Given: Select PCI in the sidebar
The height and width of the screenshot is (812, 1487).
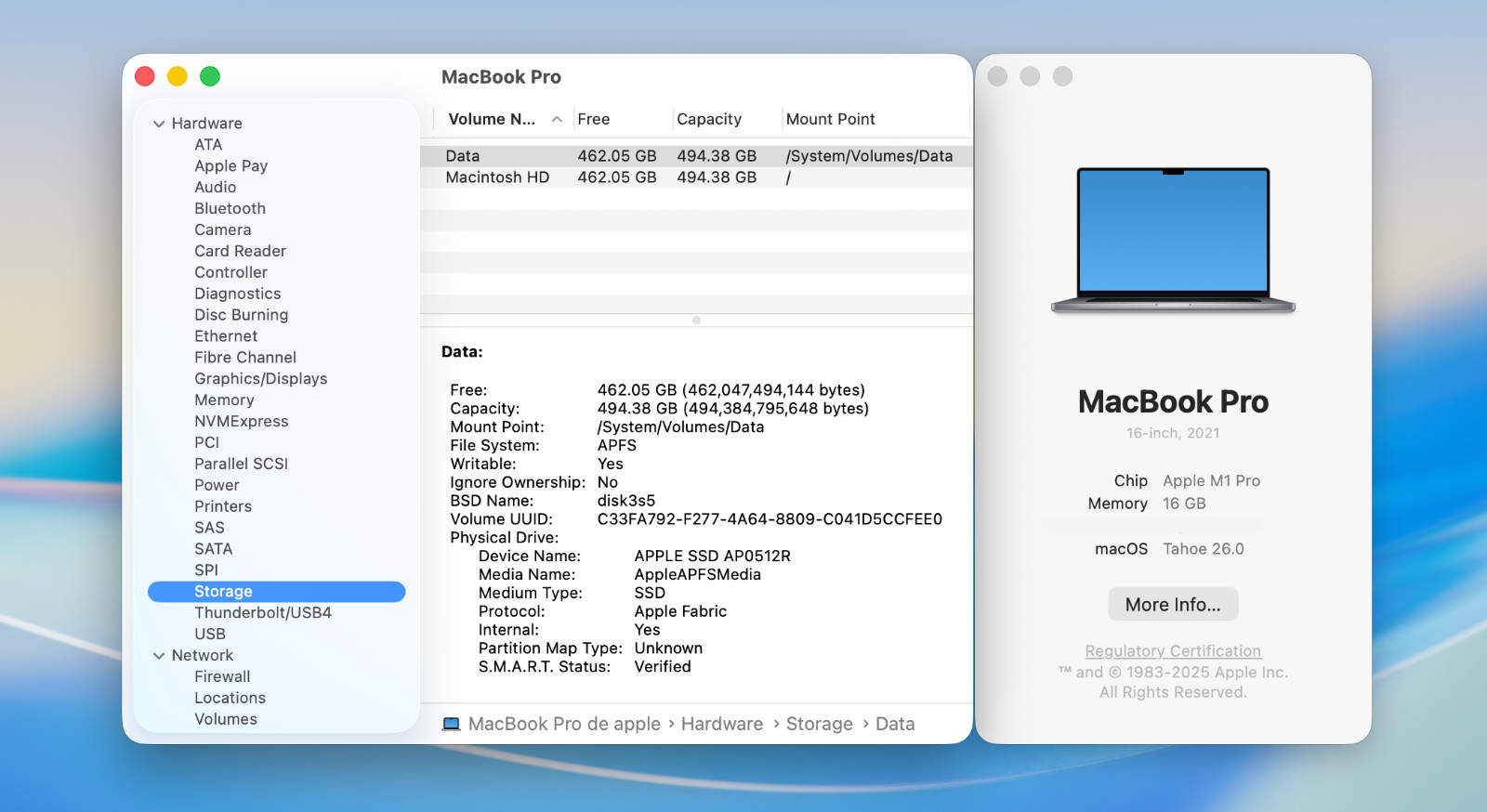Looking at the screenshot, I should pos(206,443).
